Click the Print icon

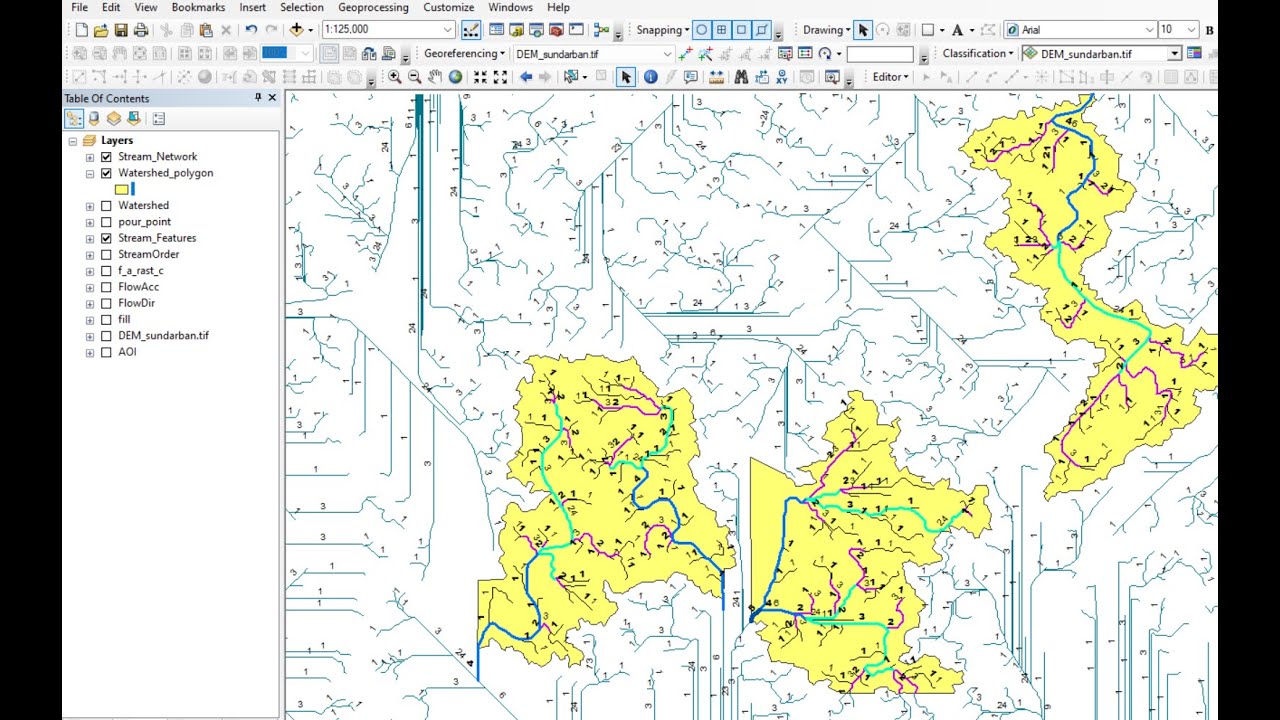(x=141, y=30)
